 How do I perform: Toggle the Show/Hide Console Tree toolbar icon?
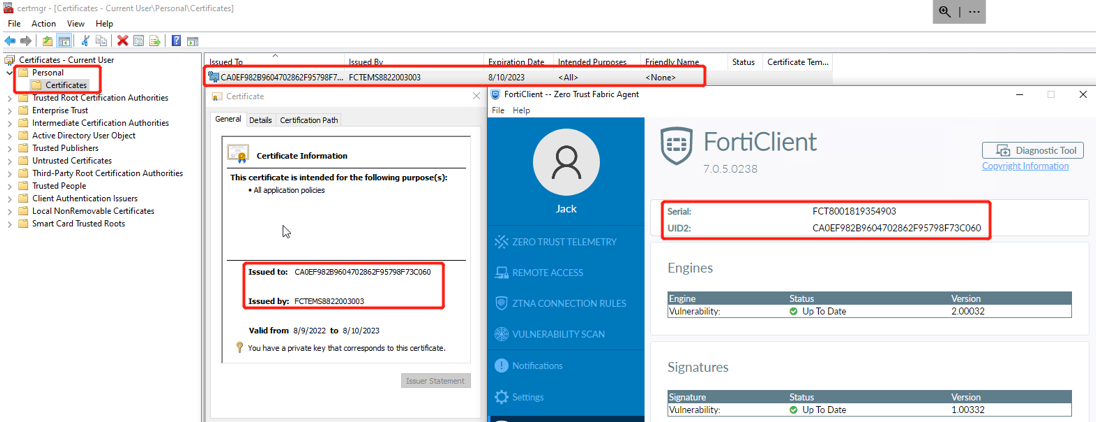[x=64, y=41]
